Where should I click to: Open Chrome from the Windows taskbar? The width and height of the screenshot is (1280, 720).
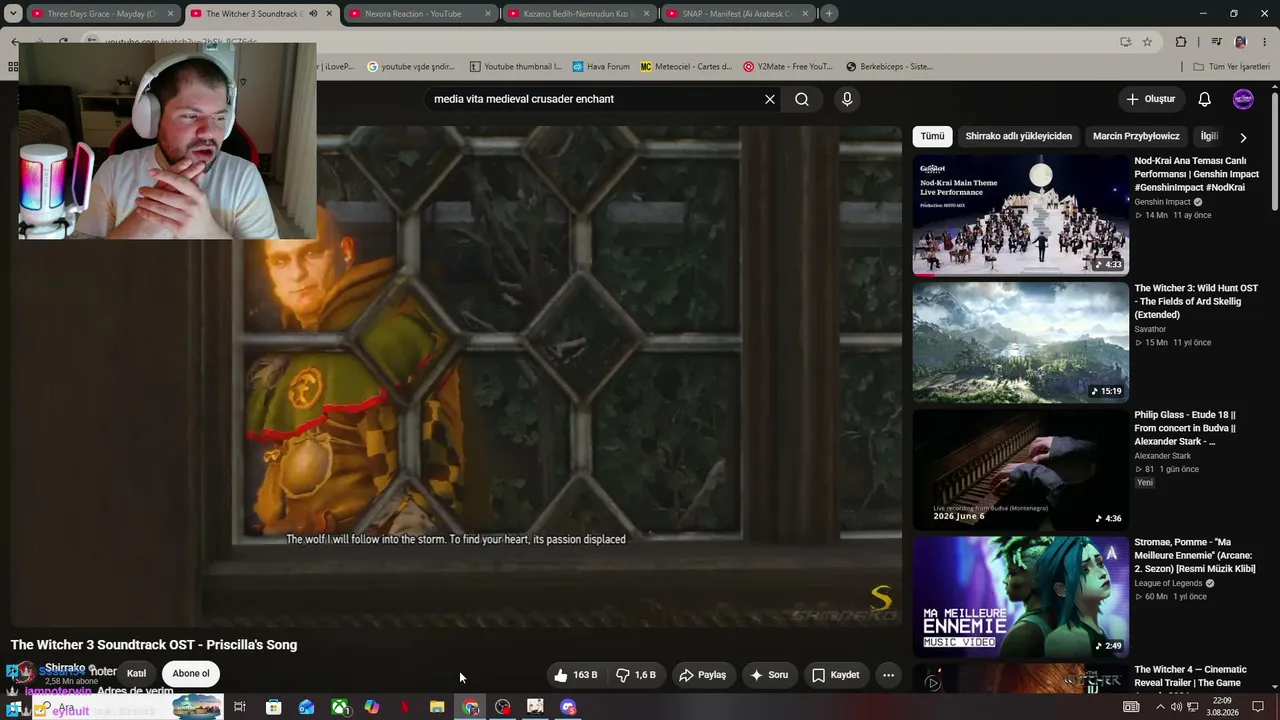470,707
